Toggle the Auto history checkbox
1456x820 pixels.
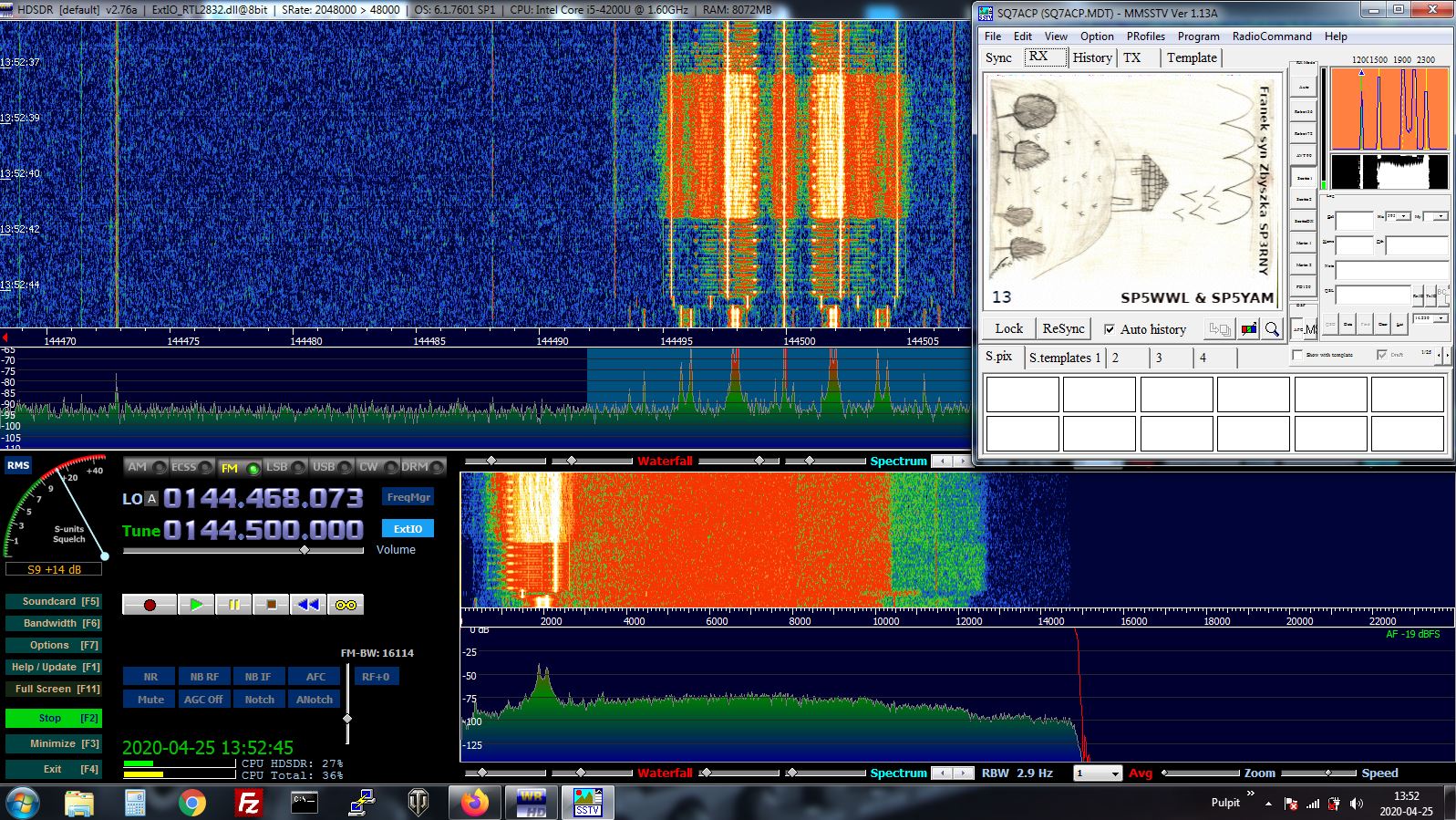(x=1110, y=329)
